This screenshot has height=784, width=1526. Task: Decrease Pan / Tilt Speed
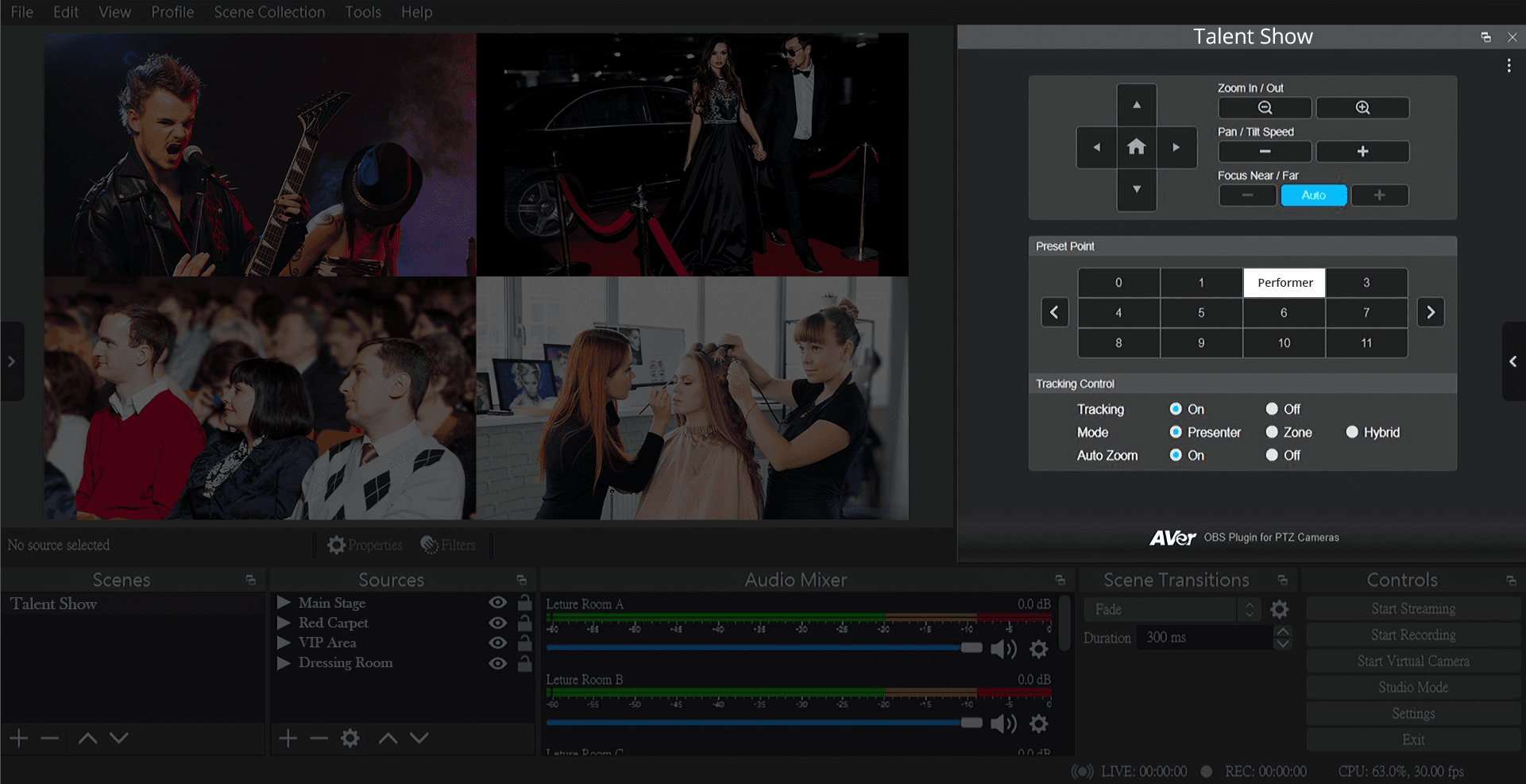1265,152
